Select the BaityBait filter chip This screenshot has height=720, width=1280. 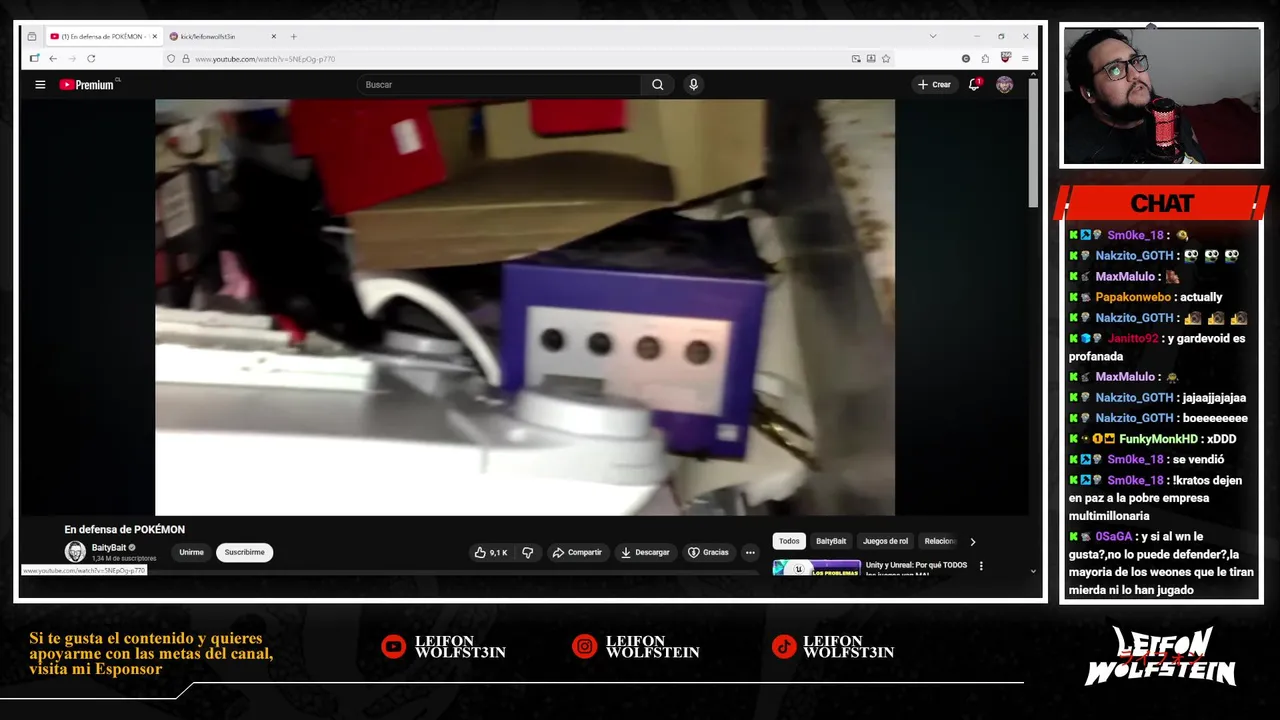tap(831, 541)
